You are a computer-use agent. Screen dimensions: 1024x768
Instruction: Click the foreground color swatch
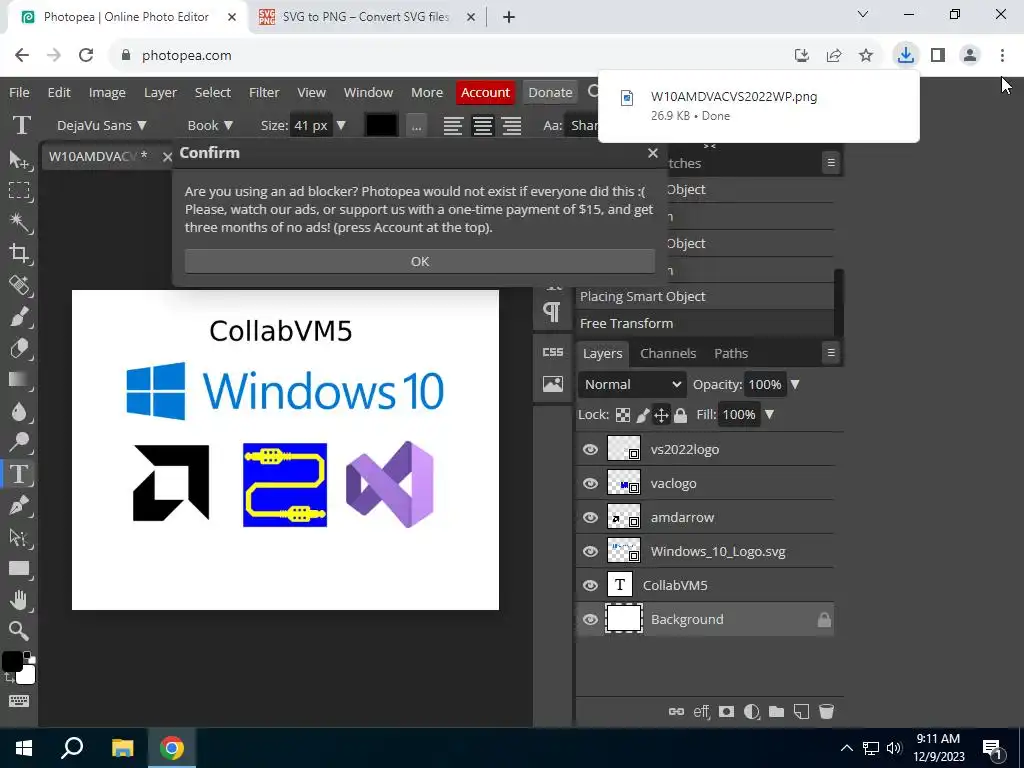[12, 662]
